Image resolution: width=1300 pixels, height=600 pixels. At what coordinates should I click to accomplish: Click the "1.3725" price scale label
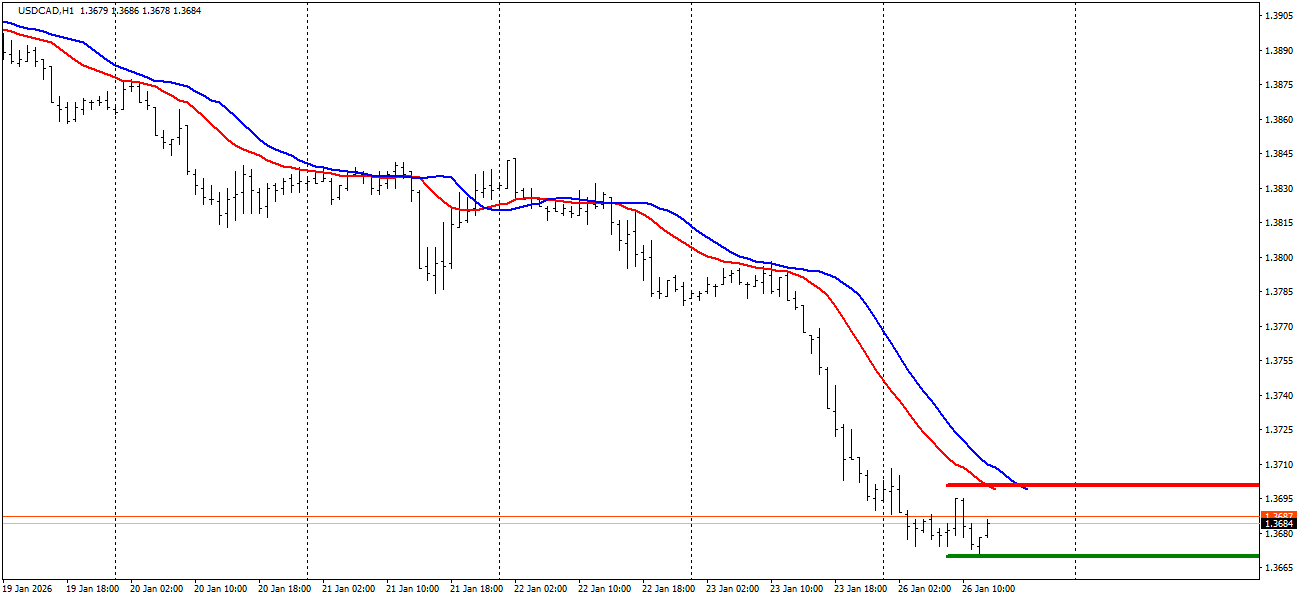click(x=1279, y=430)
